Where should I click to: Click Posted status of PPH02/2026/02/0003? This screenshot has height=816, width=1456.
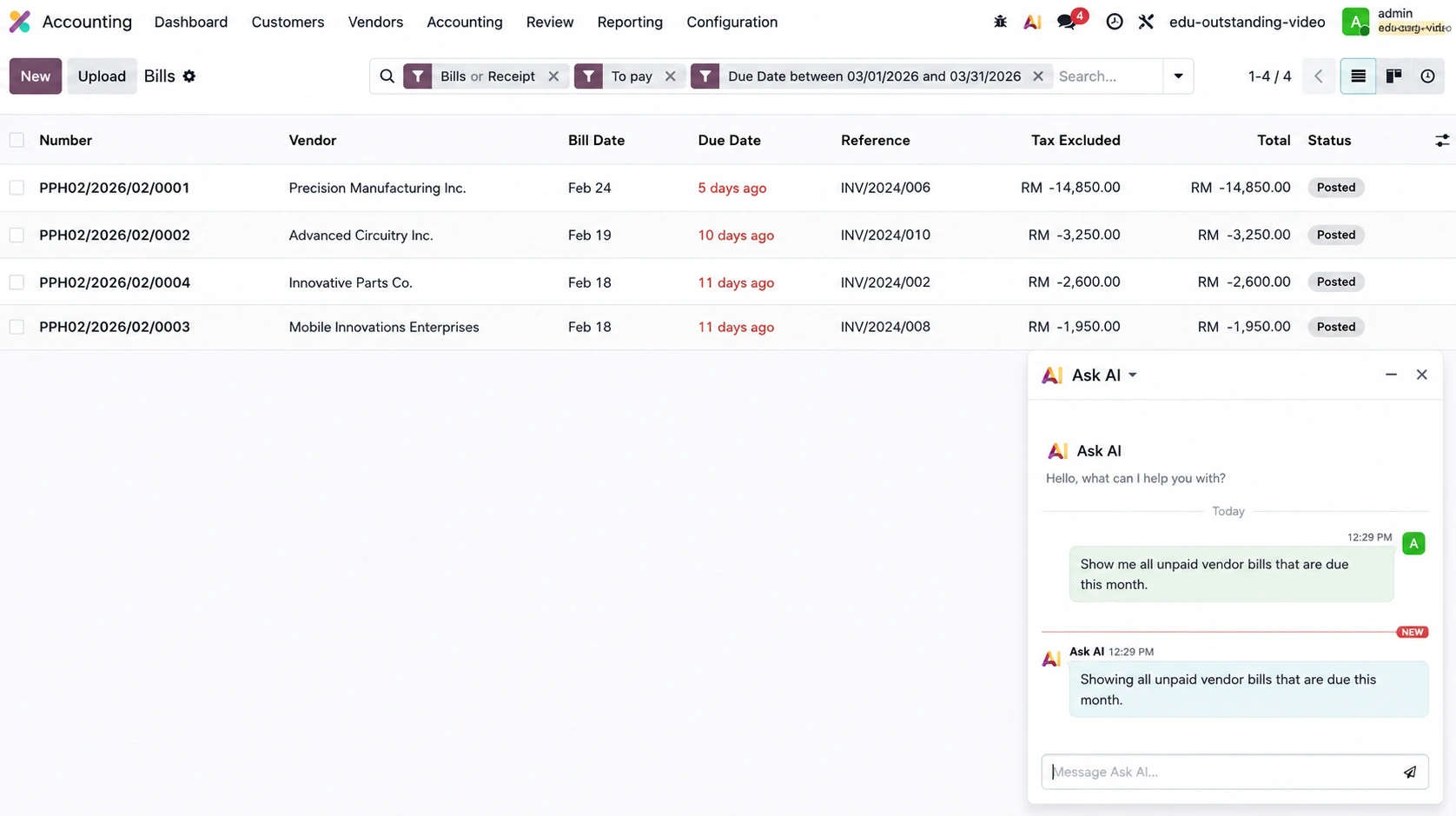[x=1335, y=327]
